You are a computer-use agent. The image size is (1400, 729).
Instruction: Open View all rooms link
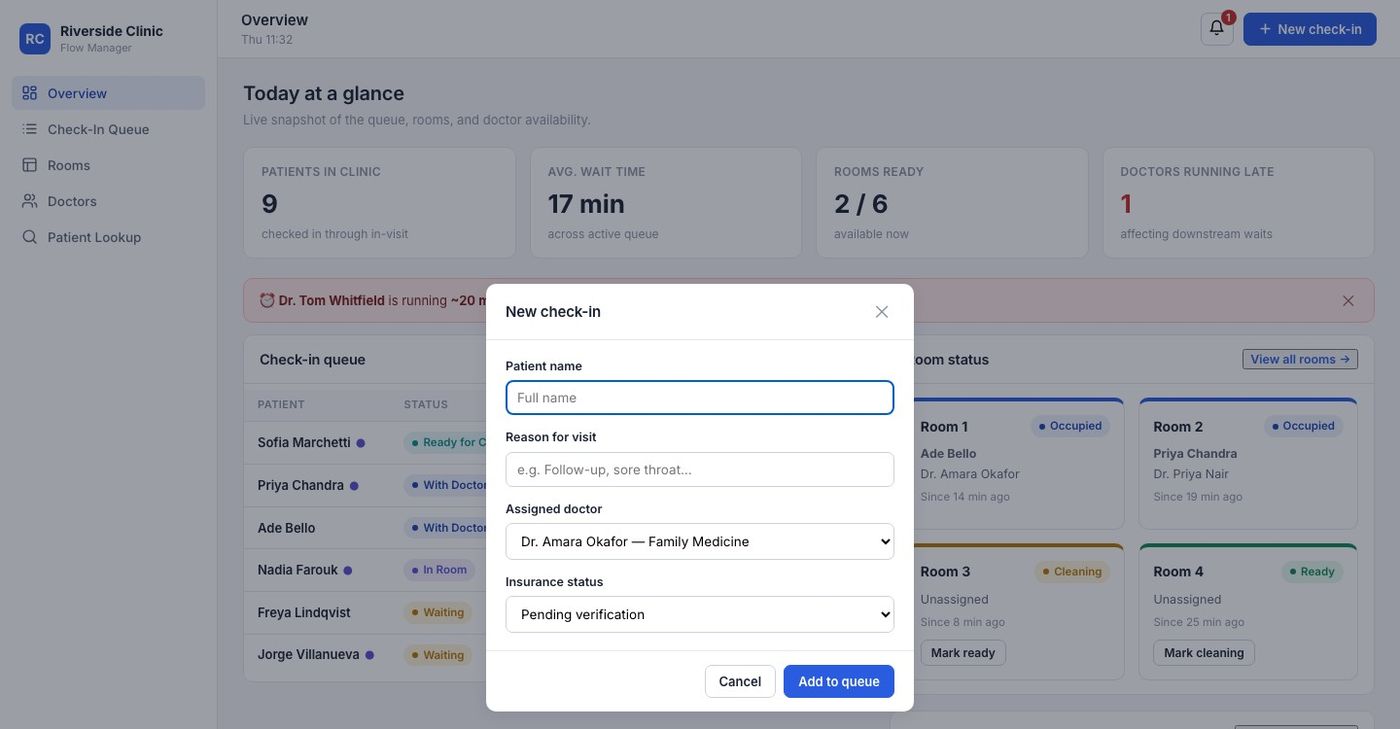1300,359
